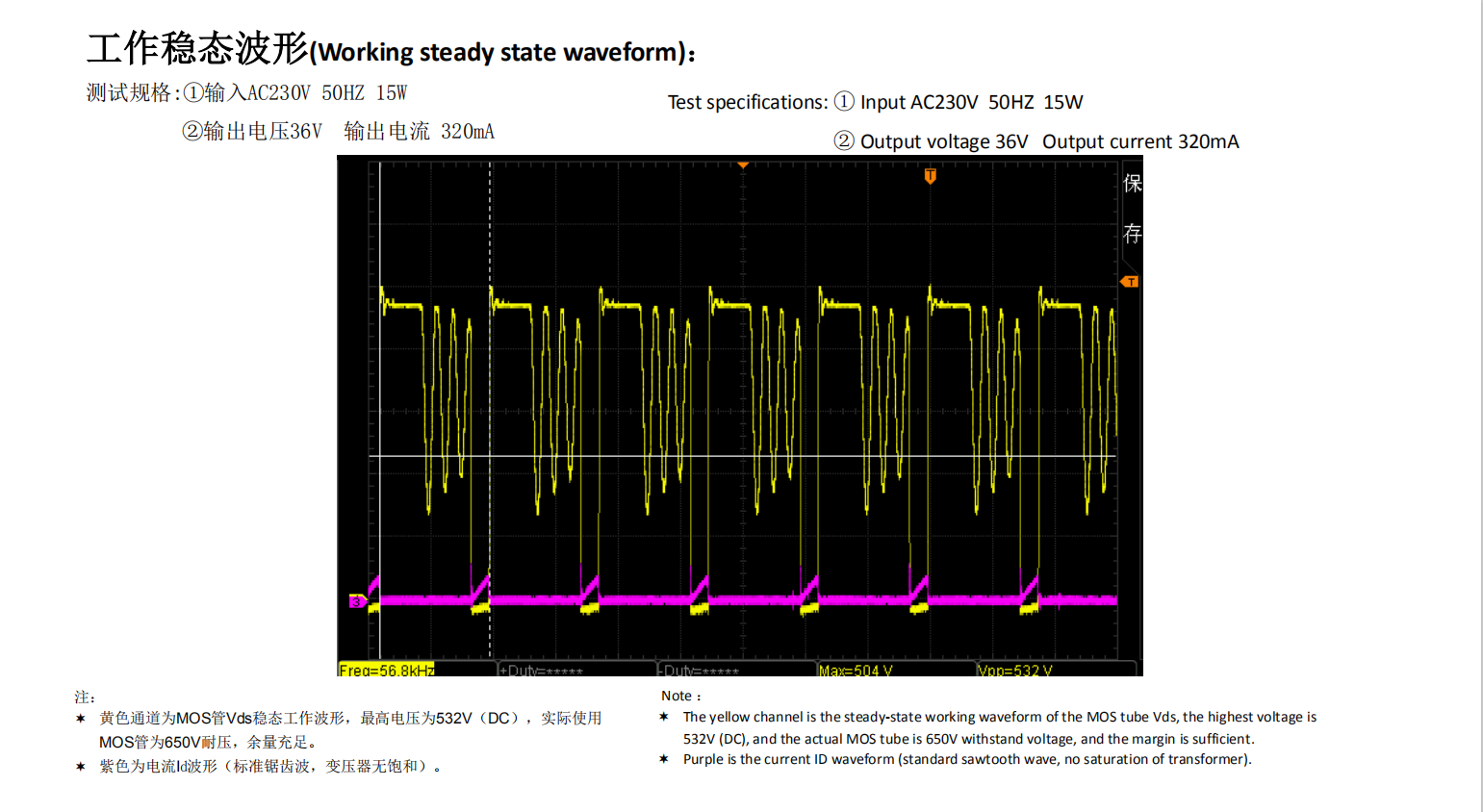Click the orange triangle at top center of grid

pos(743,165)
